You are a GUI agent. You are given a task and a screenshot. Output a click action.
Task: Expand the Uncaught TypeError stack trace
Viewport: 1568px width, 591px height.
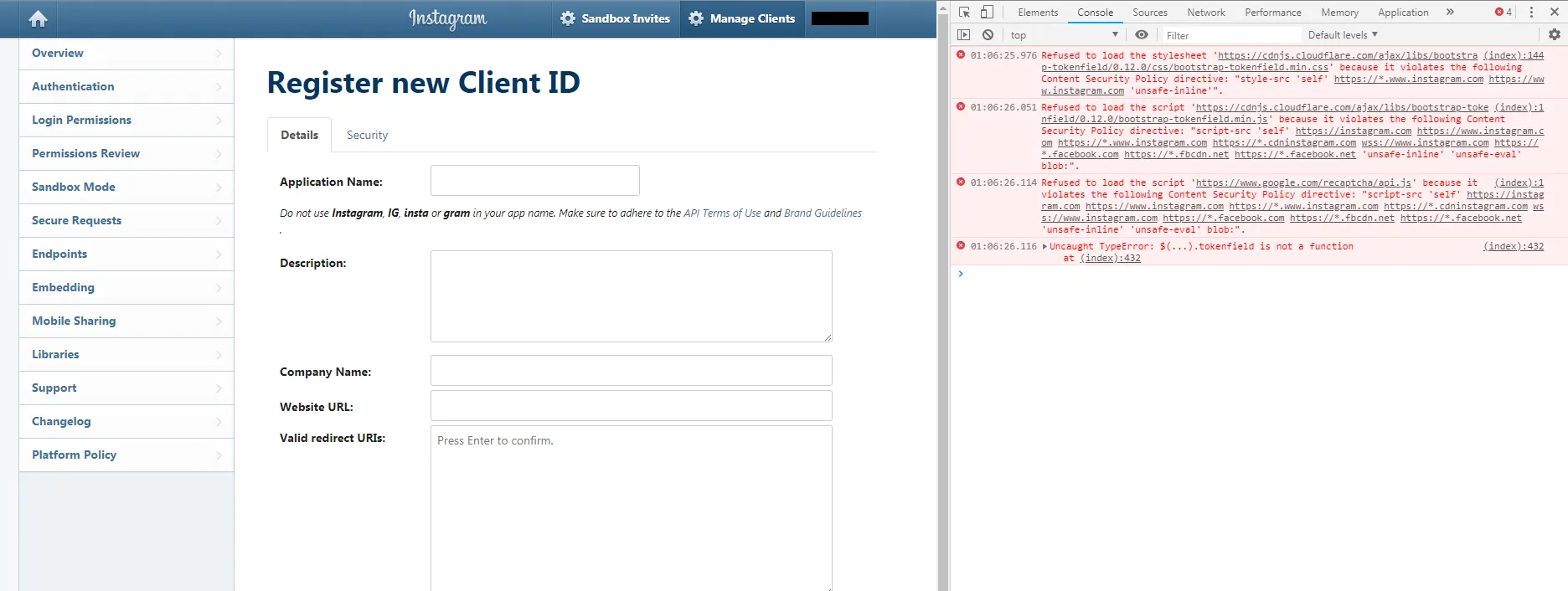[x=1044, y=246]
